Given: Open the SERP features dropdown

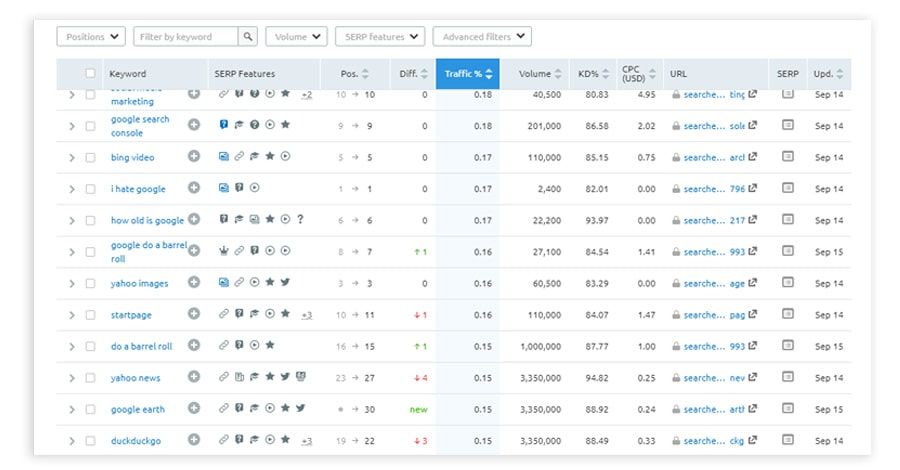Looking at the screenshot, I should click(379, 37).
